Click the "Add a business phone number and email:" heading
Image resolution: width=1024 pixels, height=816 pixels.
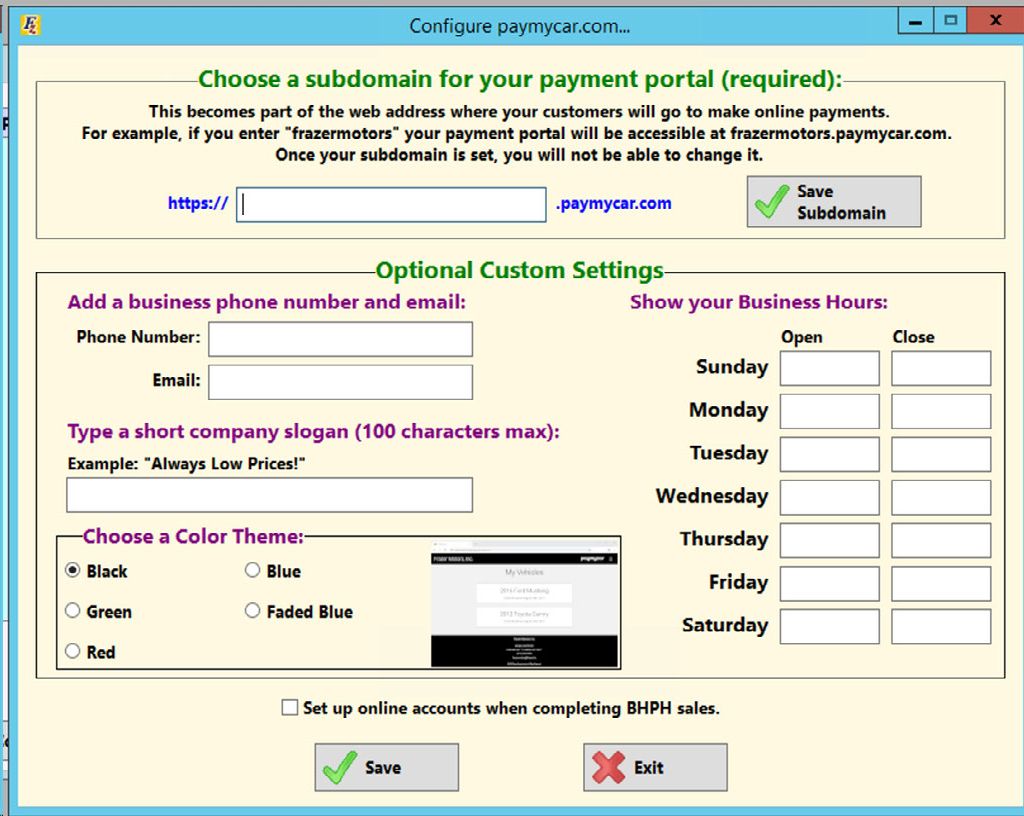267,302
